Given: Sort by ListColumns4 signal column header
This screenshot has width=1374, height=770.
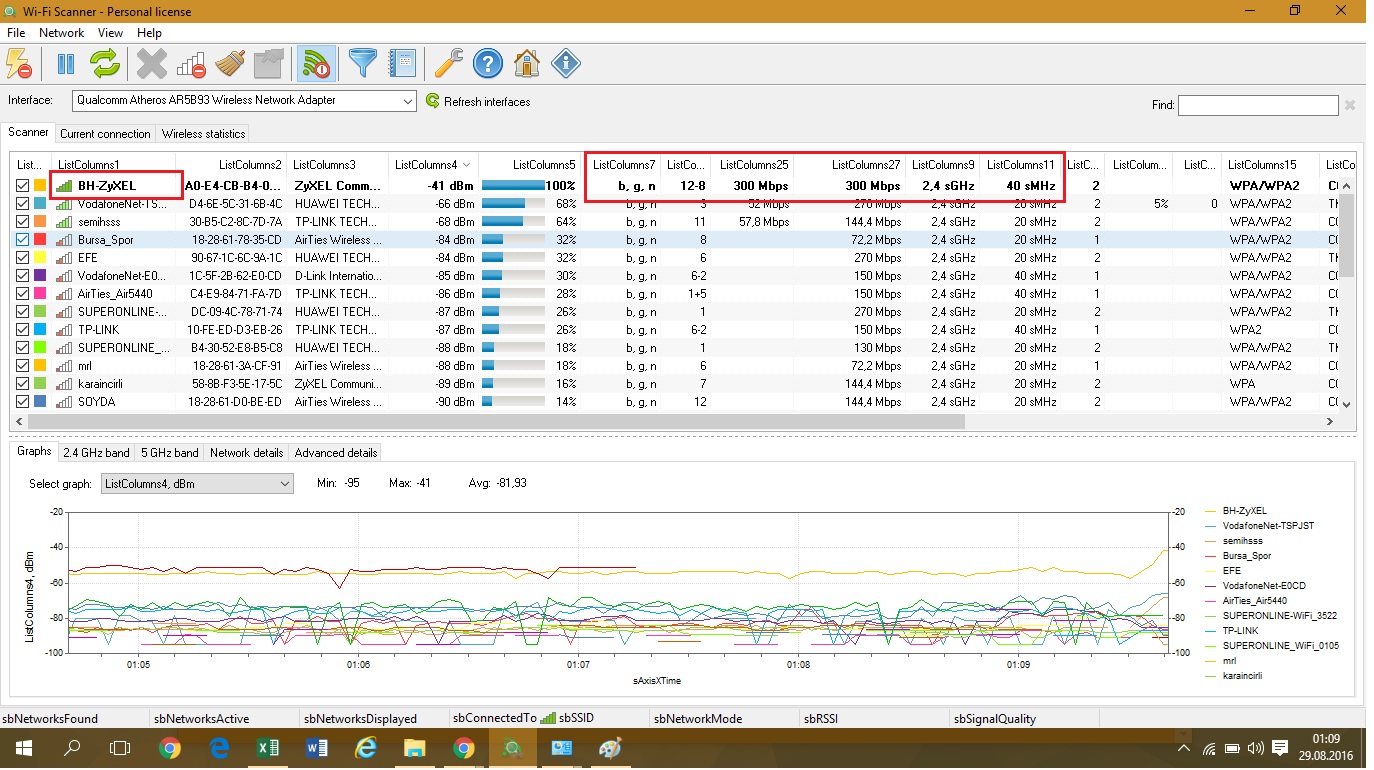Looking at the screenshot, I should coord(433,164).
